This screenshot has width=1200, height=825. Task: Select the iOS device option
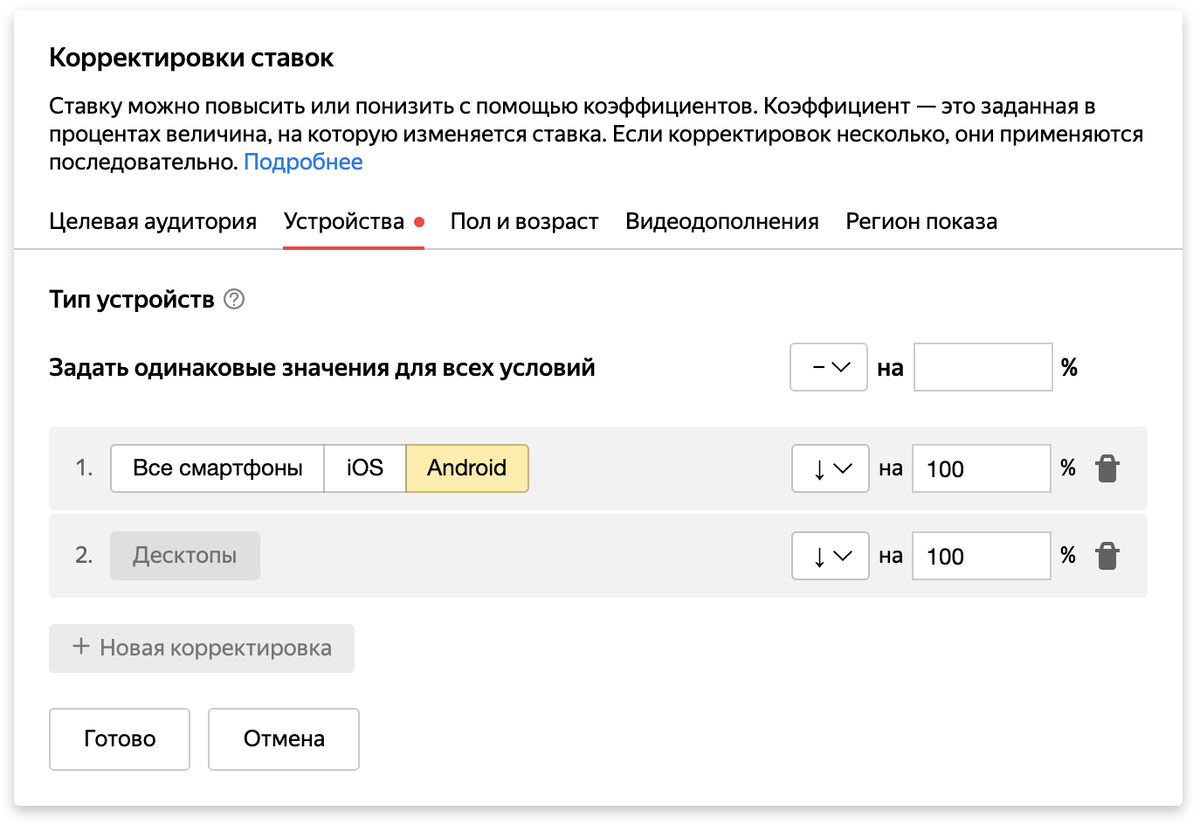[x=365, y=468]
